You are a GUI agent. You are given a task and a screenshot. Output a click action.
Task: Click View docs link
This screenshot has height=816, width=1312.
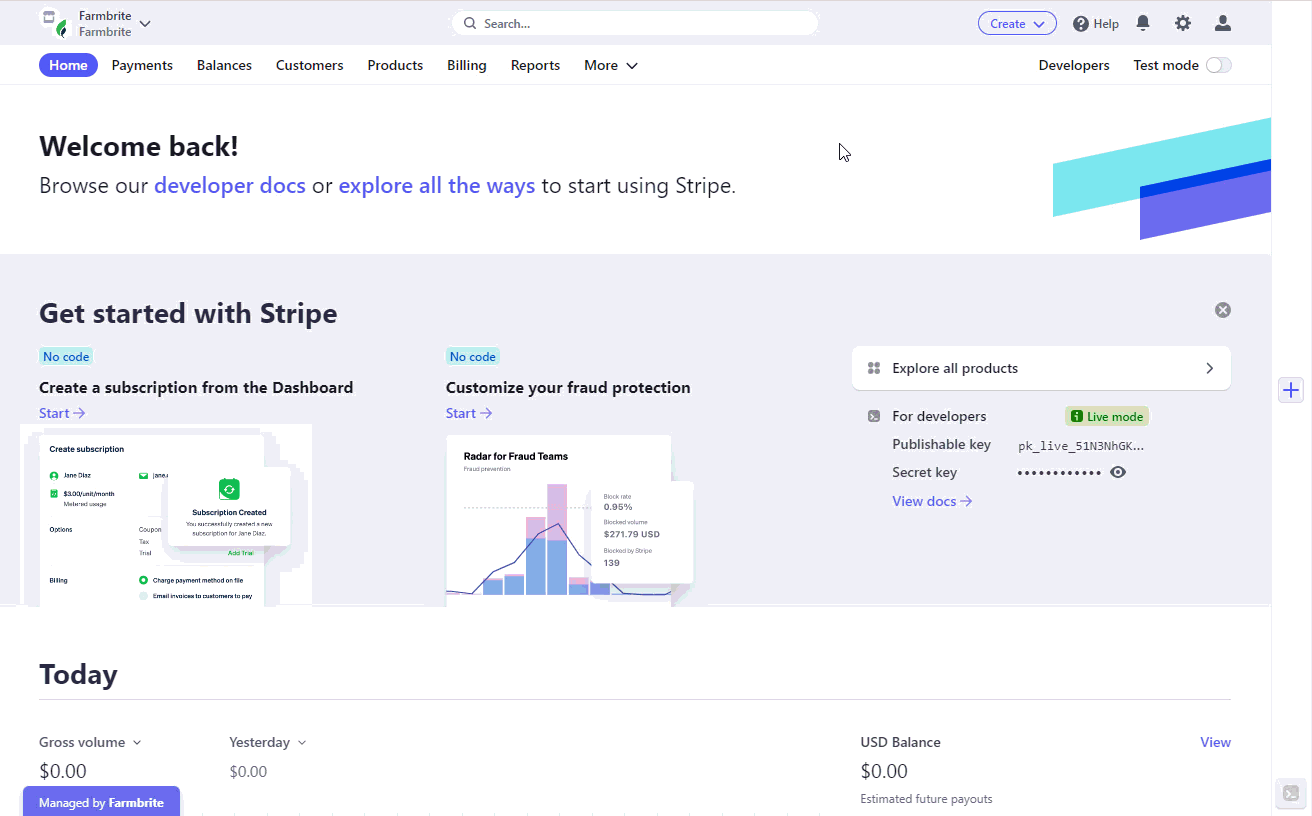932,501
